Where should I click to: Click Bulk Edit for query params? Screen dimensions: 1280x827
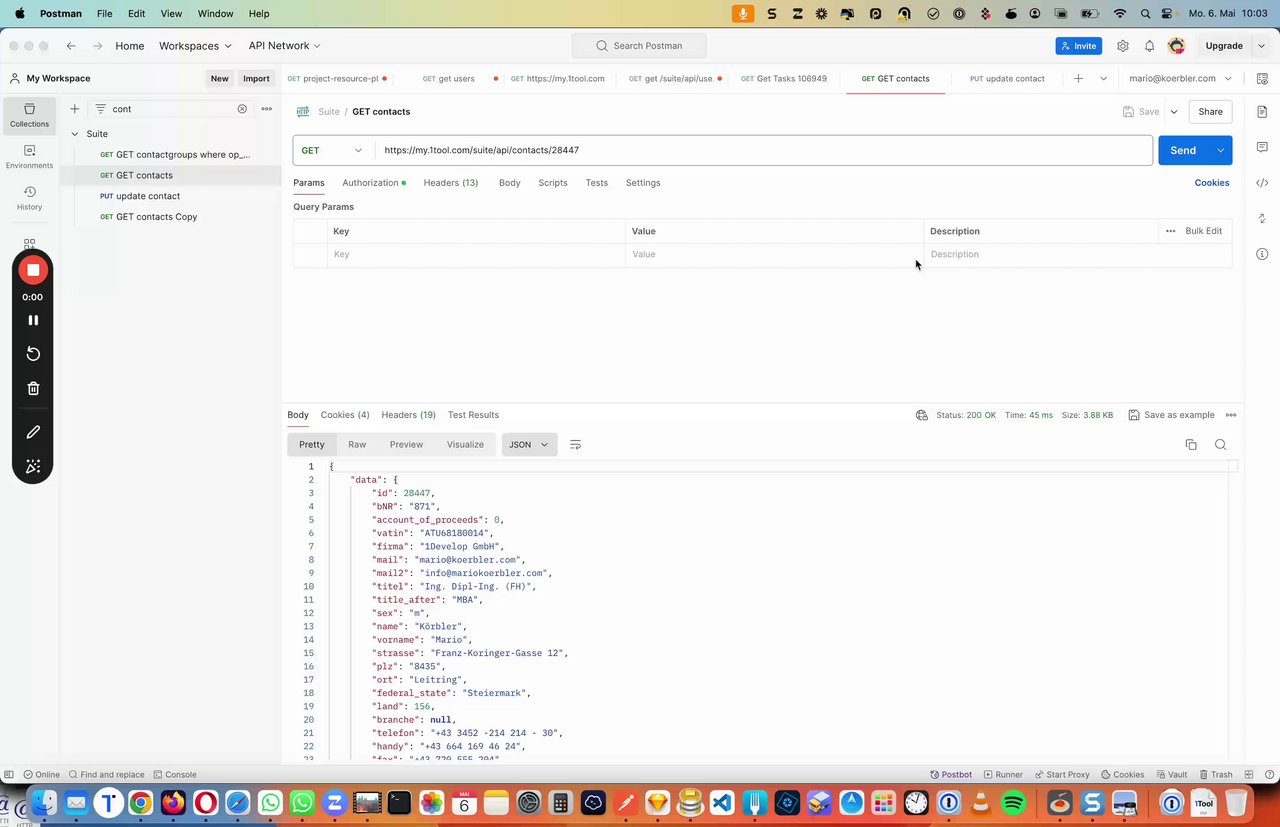pos(1204,231)
